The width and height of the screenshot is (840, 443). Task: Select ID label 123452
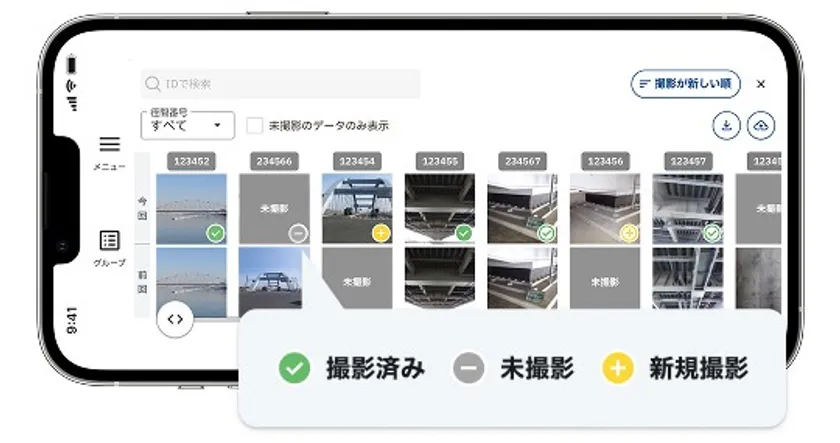point(191,161)
